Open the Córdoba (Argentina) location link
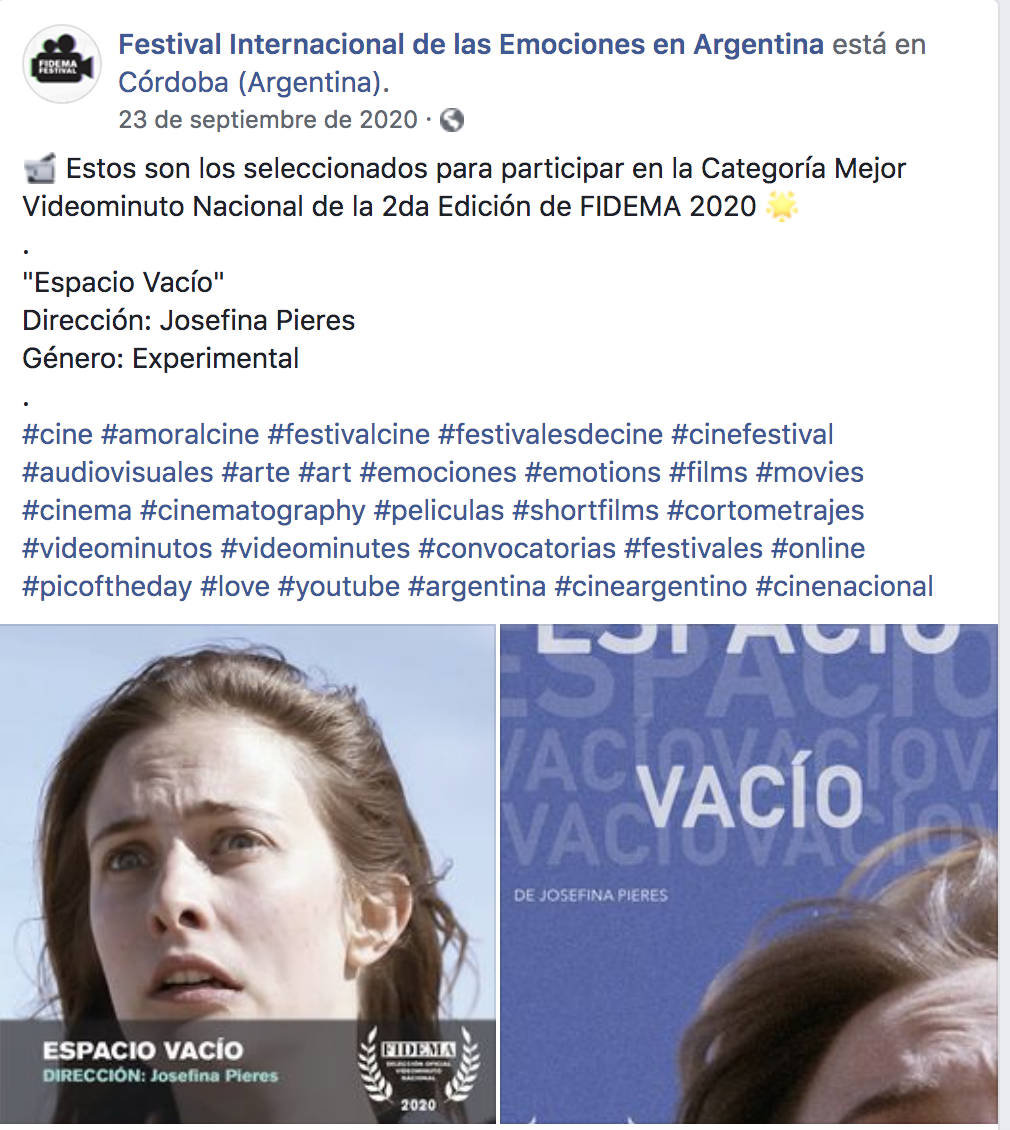1010x1130 pixels. point(254,83)
